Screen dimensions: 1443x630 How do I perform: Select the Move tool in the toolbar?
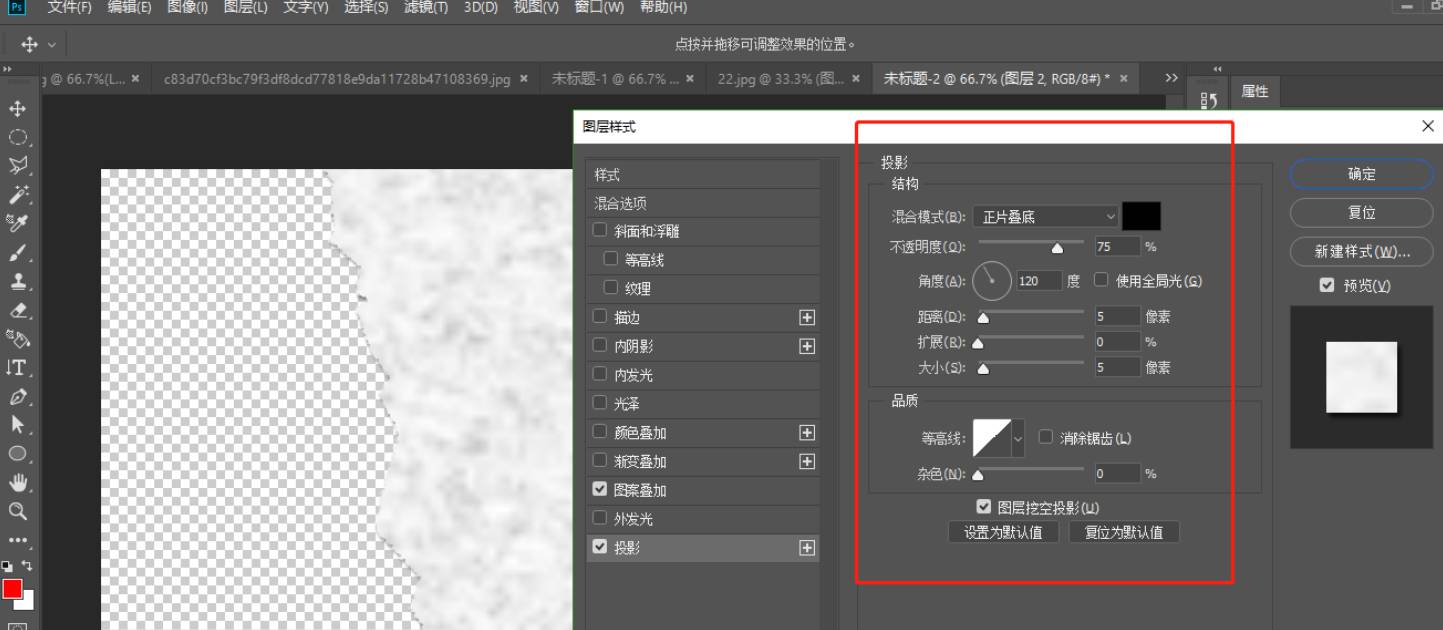click(17, 108)
